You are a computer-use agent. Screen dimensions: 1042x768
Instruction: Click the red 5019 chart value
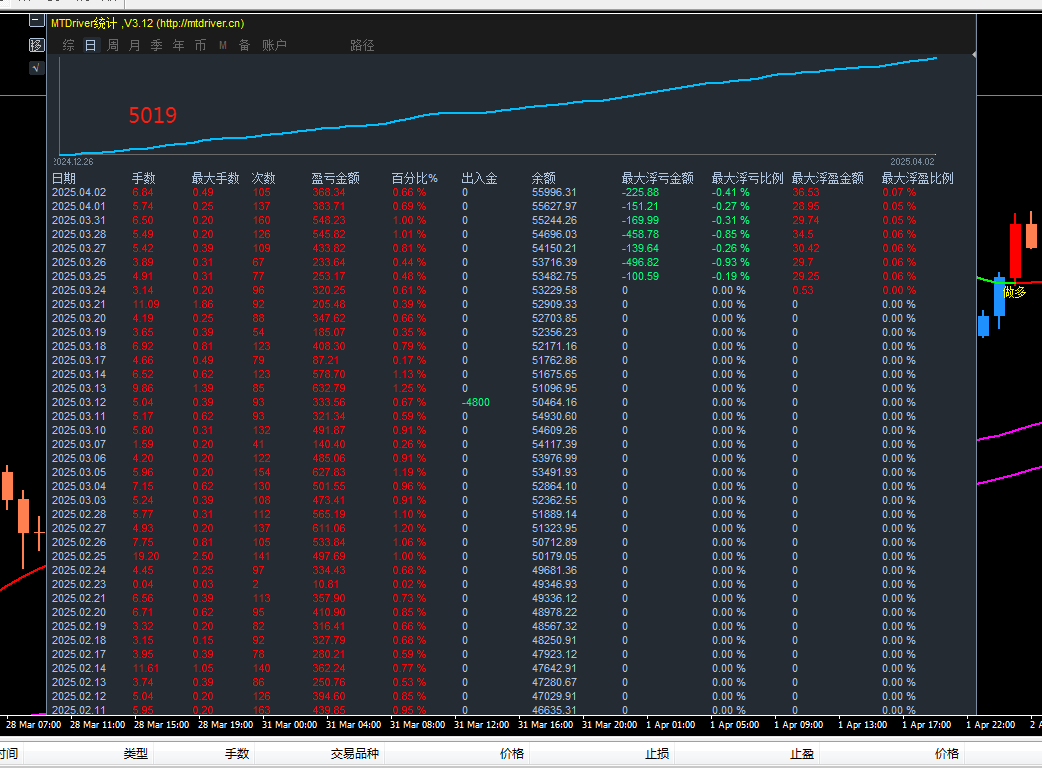[x=153, y=116]
